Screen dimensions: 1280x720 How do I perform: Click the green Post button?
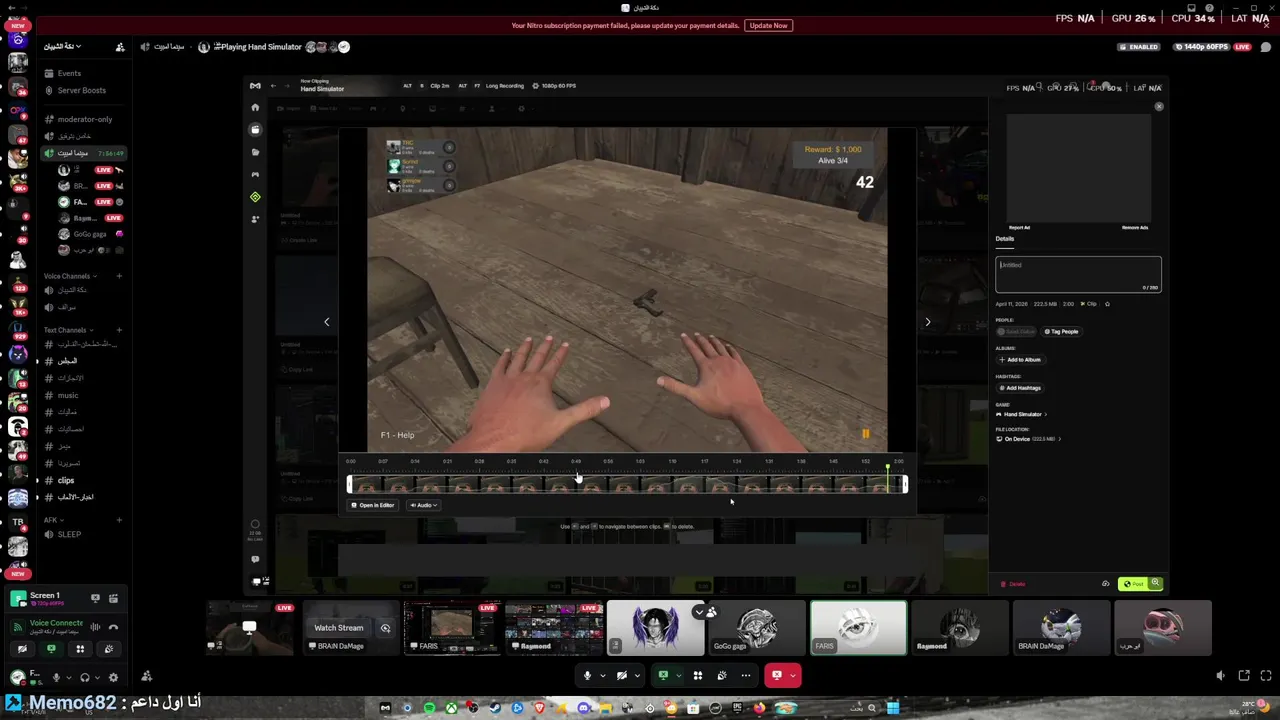[1133, 584]
